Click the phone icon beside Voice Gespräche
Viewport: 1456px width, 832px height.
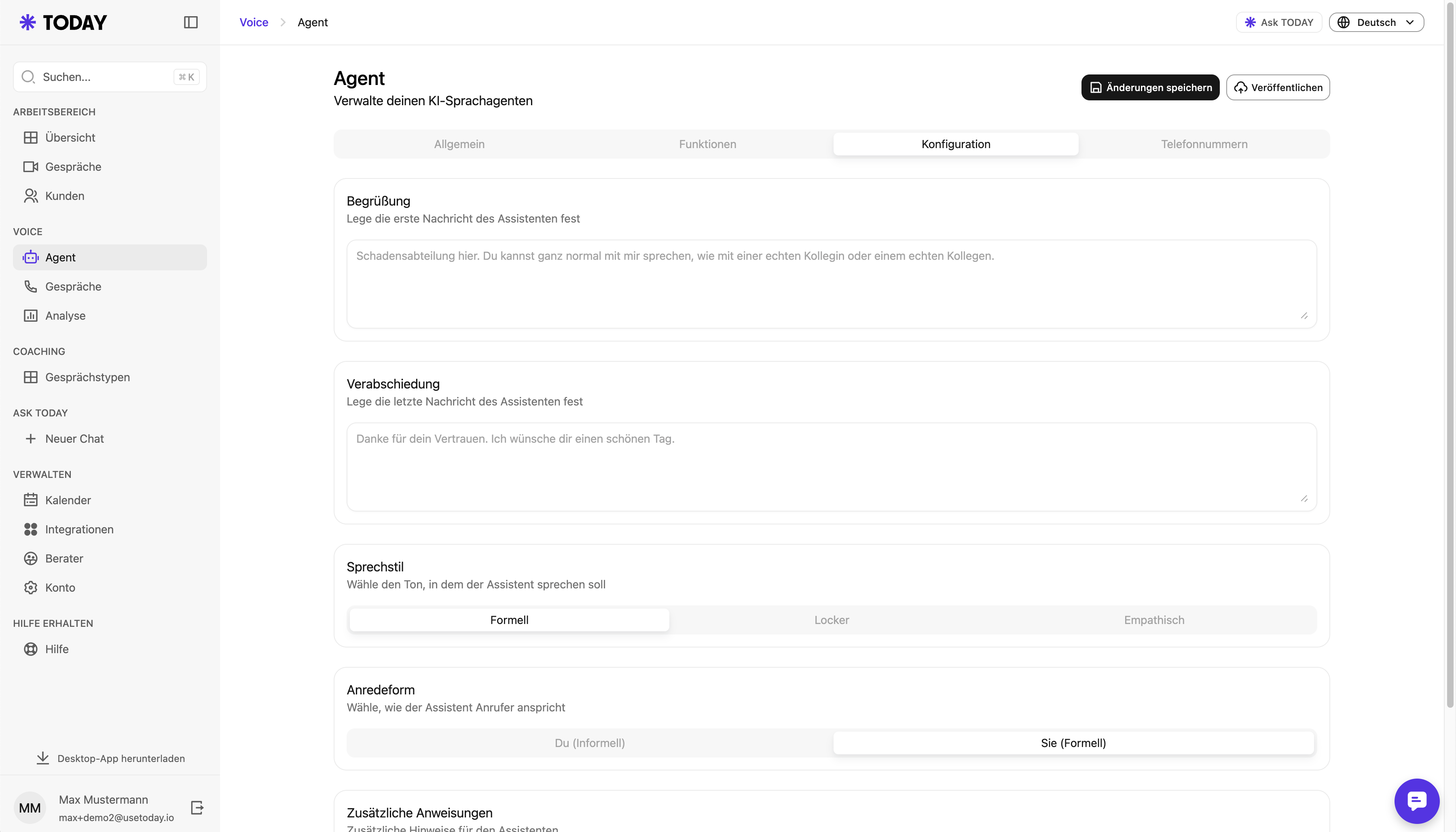[31, 287]
